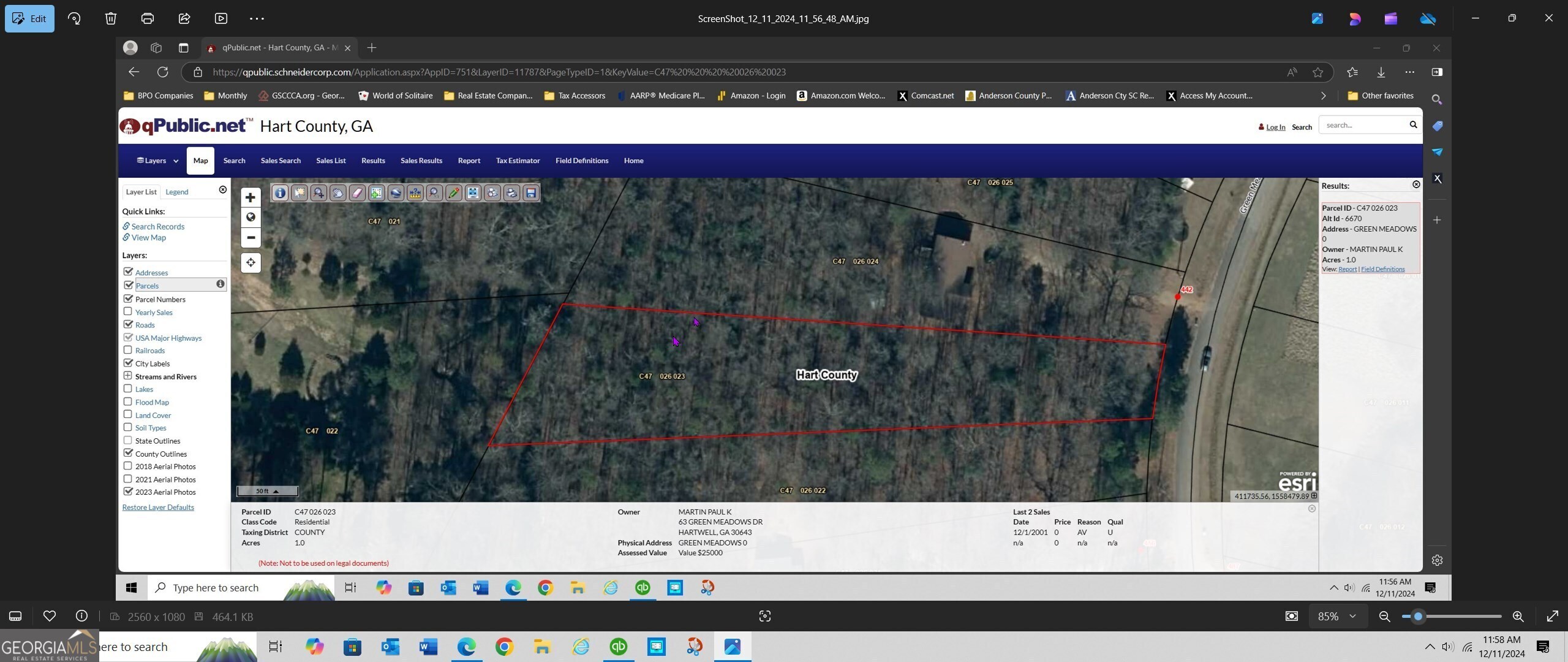Choose the green pencil draw tool
Screen dimensions: 1568x662
[454, 193]
